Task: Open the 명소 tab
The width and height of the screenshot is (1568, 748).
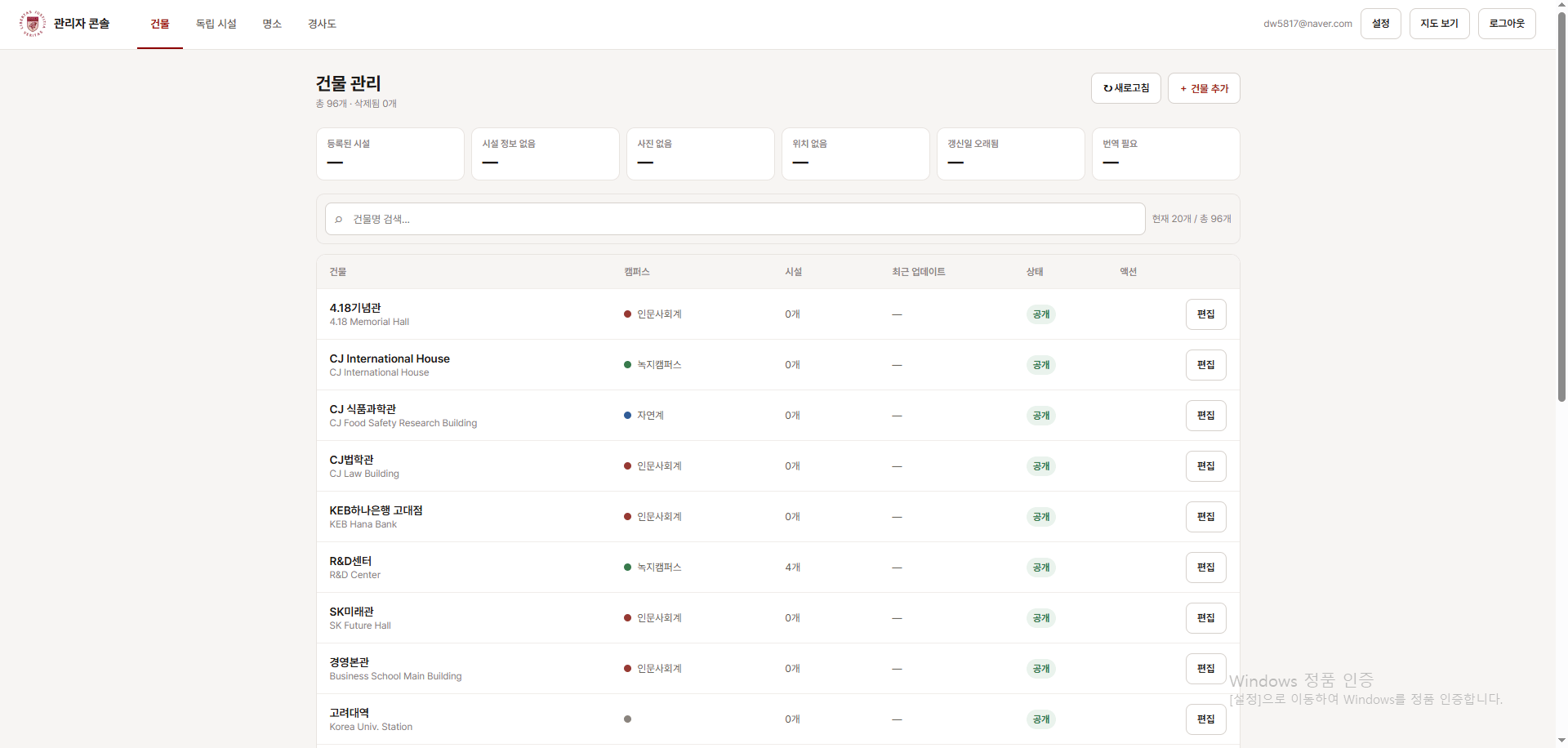Action: [272, 24]
